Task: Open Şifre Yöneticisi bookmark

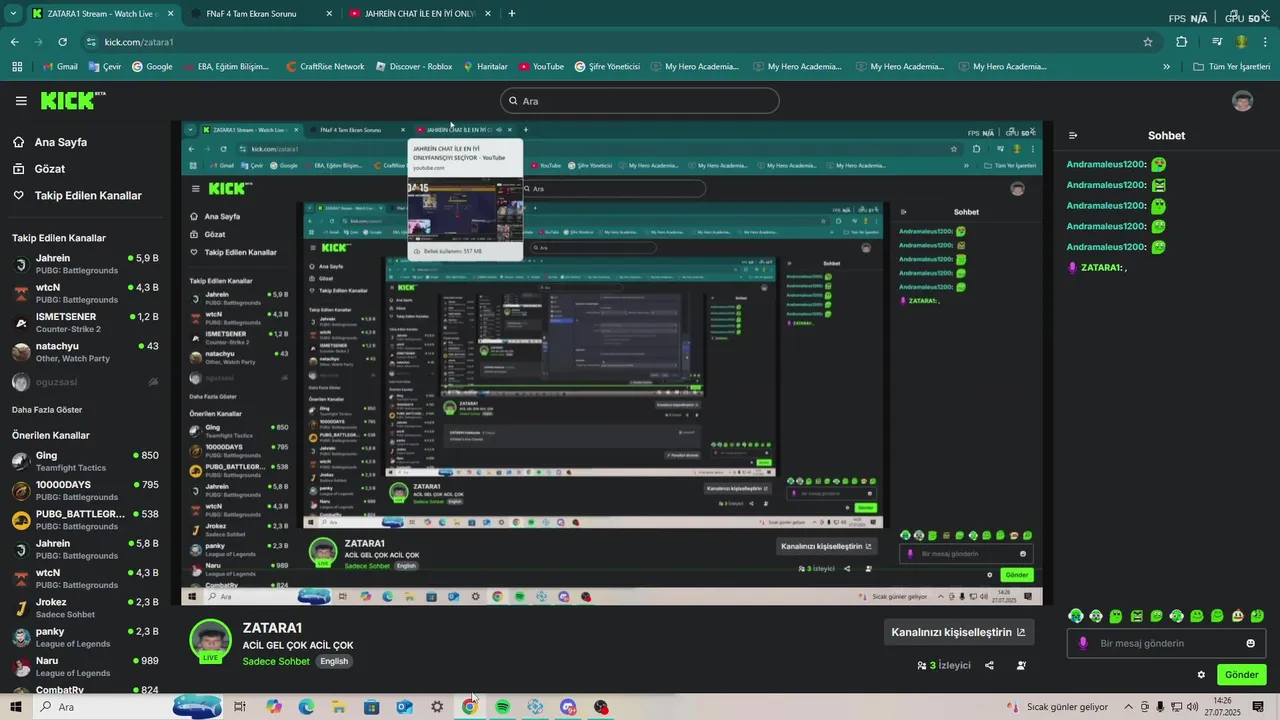Action: tap(607, 67)
